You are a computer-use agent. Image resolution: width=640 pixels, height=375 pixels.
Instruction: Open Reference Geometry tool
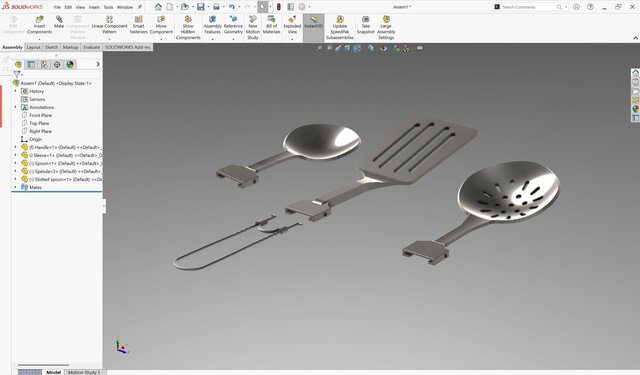coord(233,25)
